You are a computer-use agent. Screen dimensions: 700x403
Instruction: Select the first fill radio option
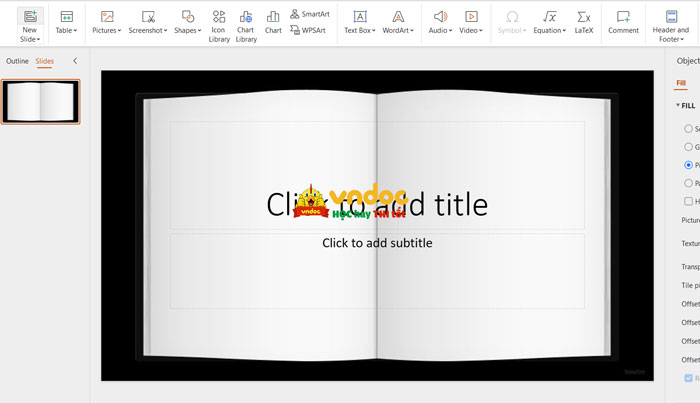(688, 128)
